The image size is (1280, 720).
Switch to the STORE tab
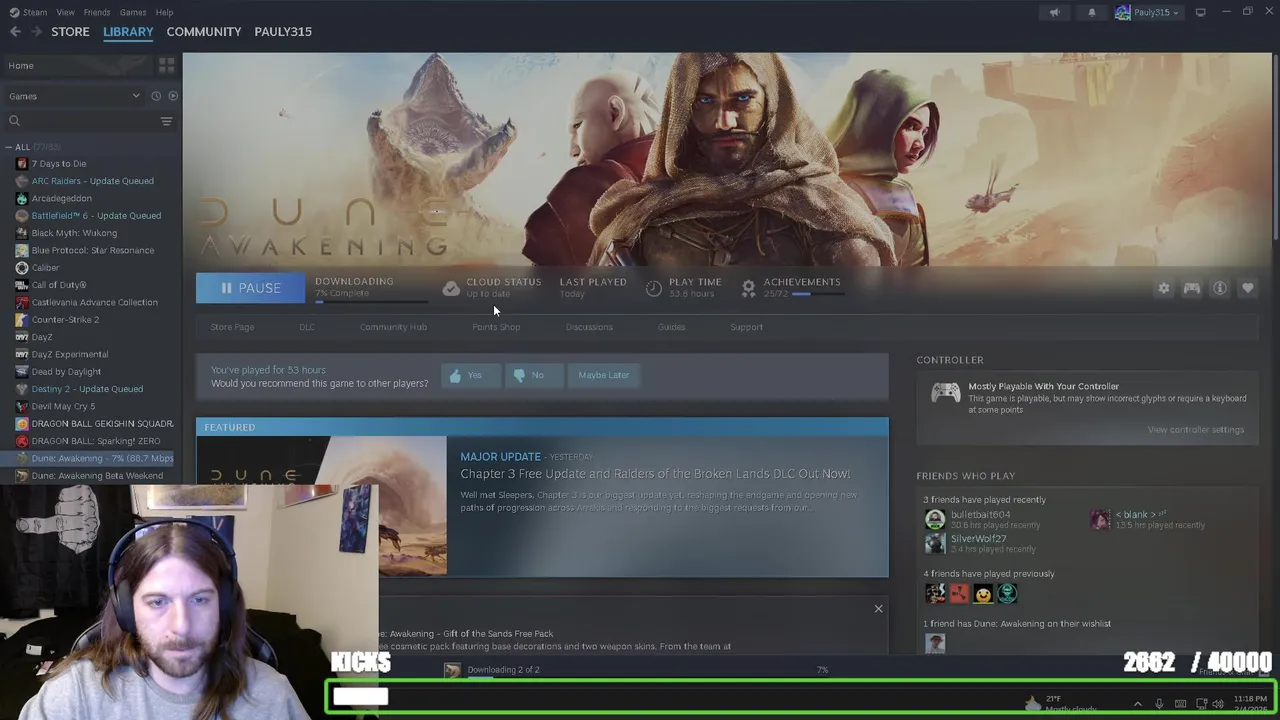click(x=70, y=32)
